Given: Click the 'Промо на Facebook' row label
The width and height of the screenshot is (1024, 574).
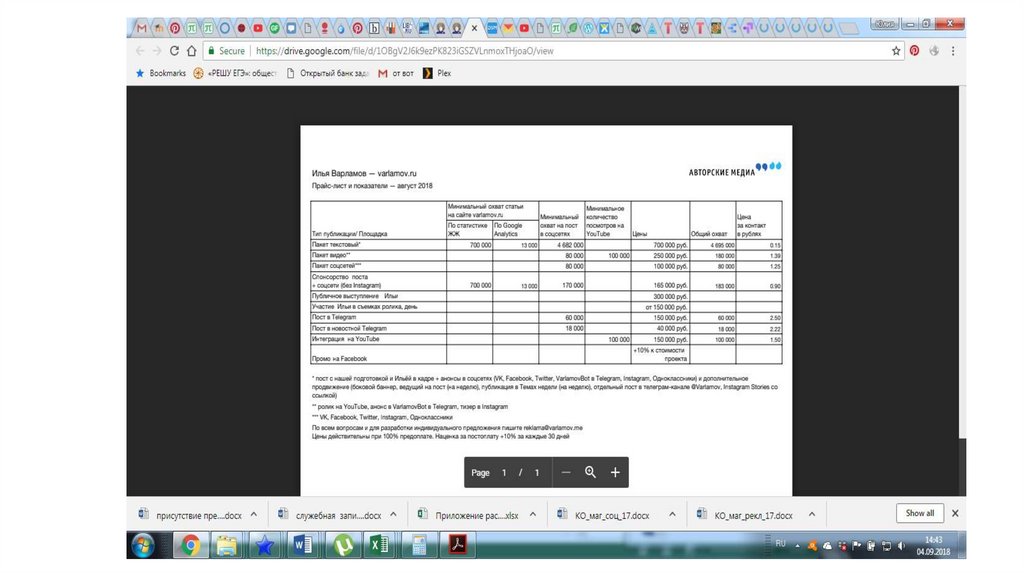Looking at the screenshot, I should click(339, 359).
